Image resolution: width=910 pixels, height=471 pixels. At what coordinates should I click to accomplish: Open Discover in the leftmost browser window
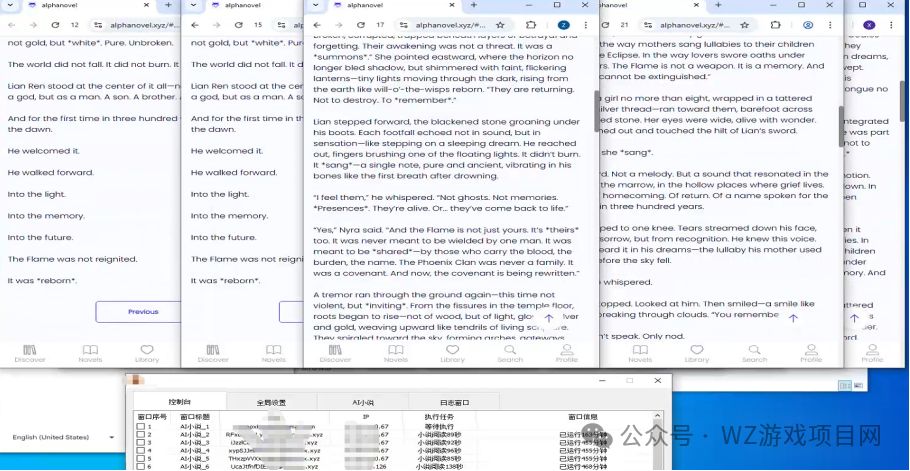(30, 353)
